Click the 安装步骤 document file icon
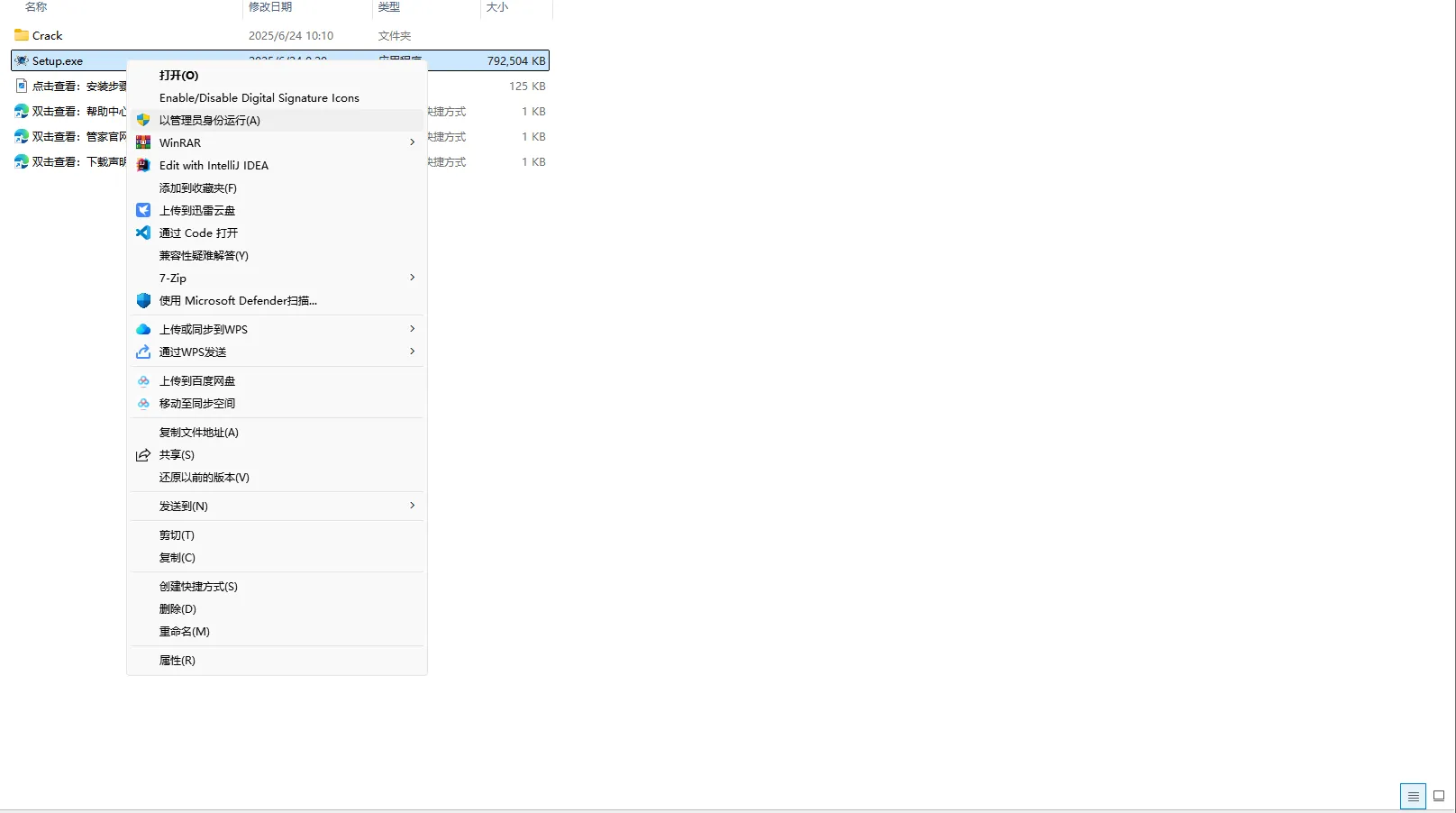The width and height of the screenshot is (1456, 813). pos(22,86)
